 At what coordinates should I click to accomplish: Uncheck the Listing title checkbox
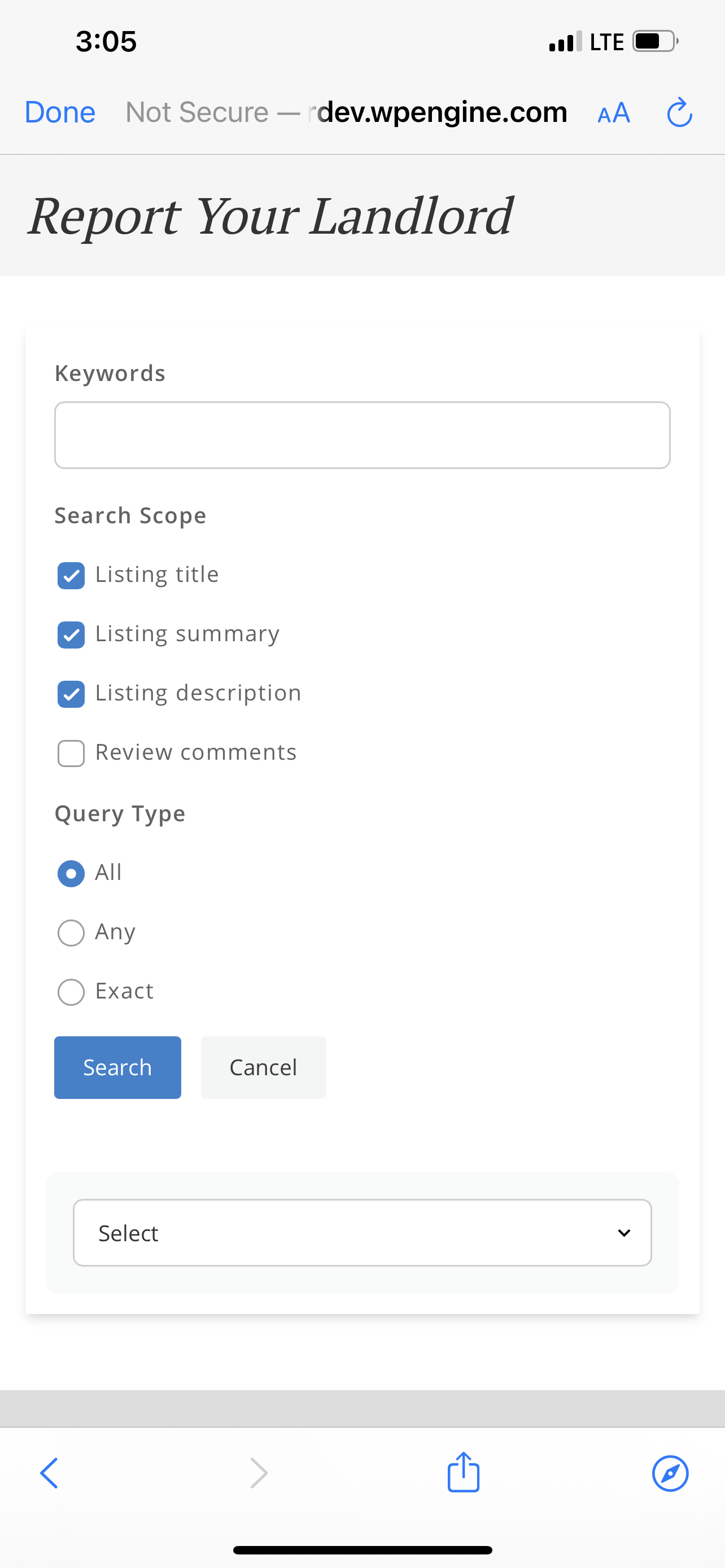point(71,575)
